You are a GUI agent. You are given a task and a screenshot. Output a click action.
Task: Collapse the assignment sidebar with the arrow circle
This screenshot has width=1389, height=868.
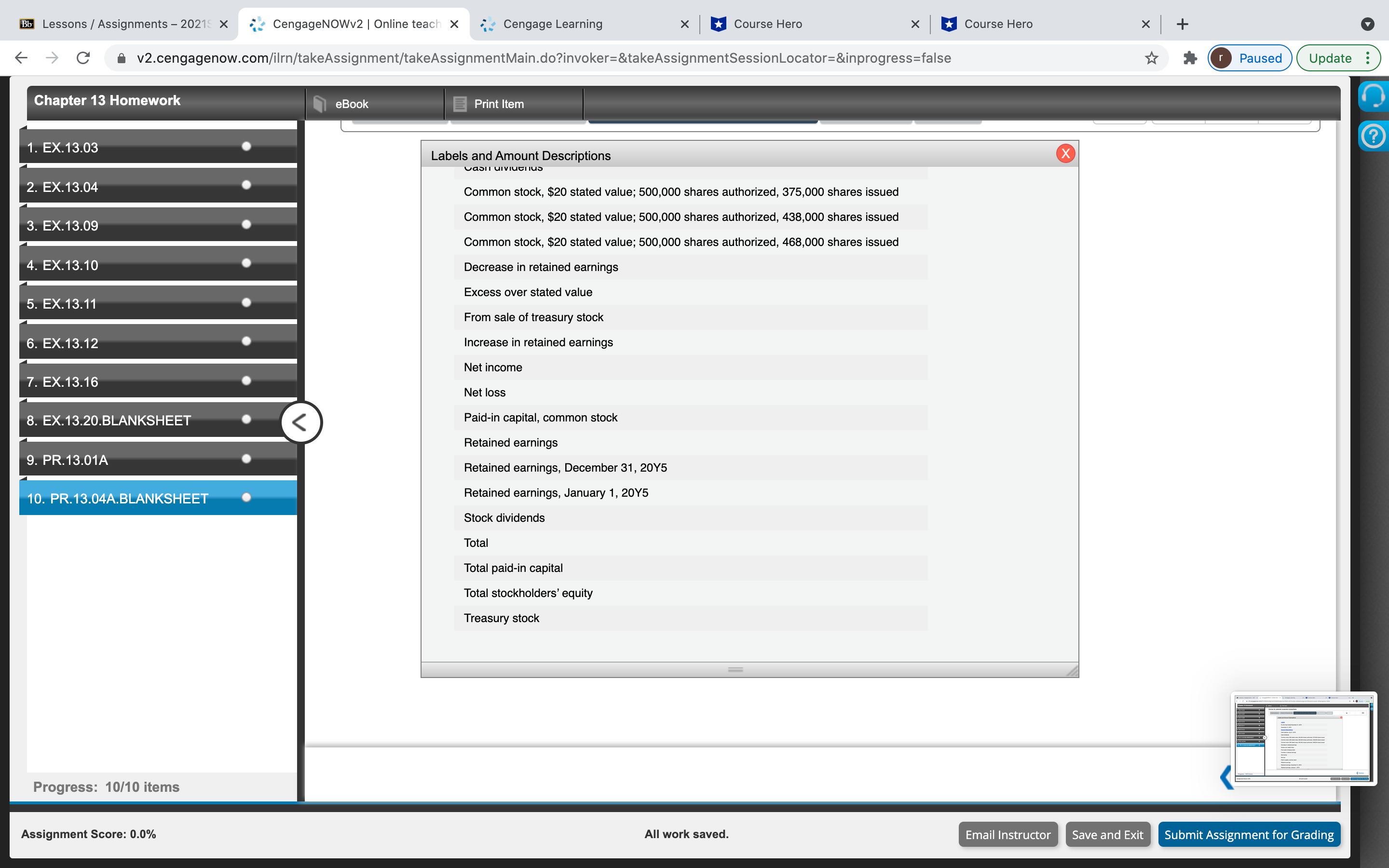[x=301, y=422]
